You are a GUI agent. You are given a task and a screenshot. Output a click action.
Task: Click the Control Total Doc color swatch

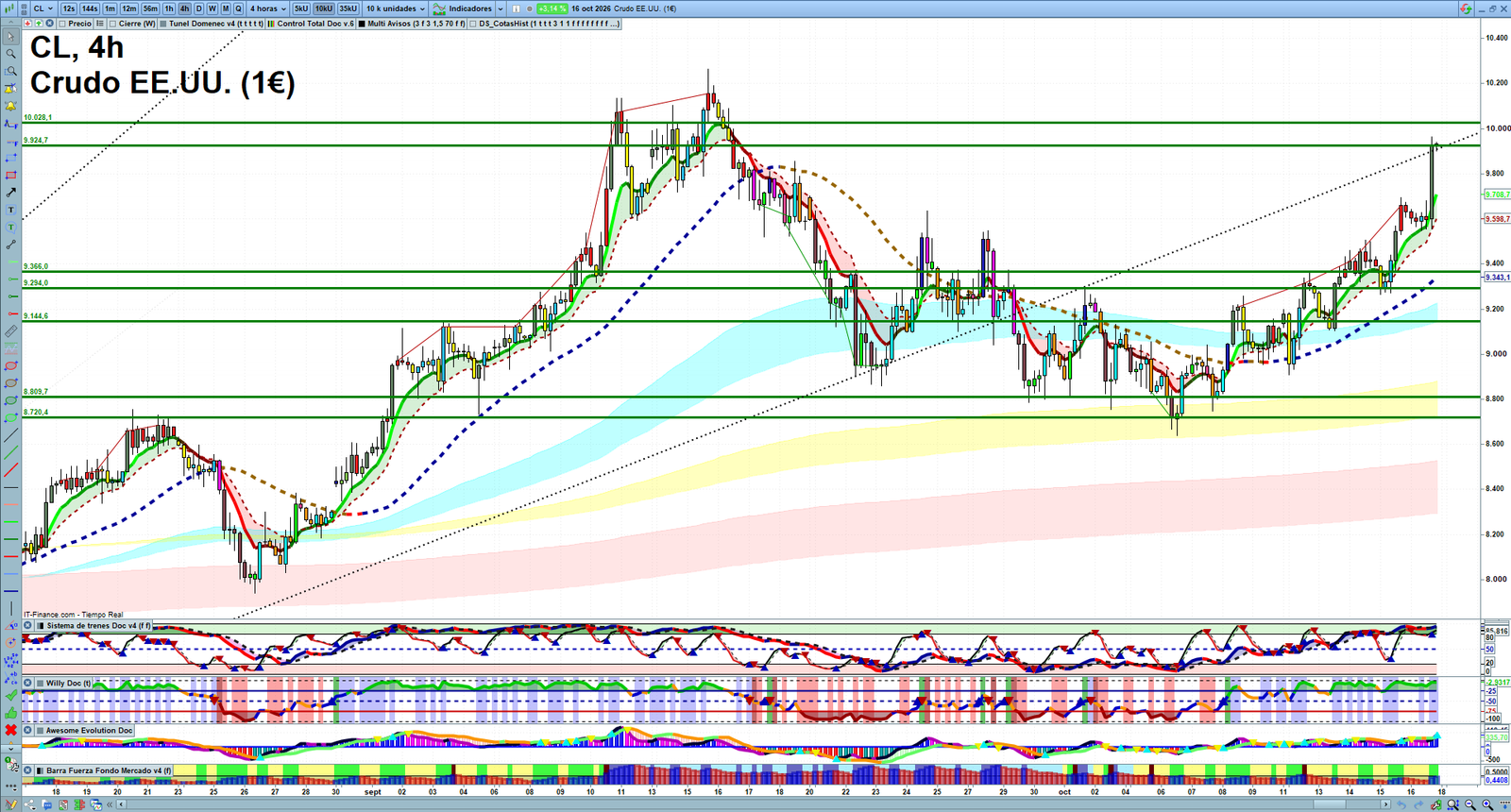(x=271, y=24)
